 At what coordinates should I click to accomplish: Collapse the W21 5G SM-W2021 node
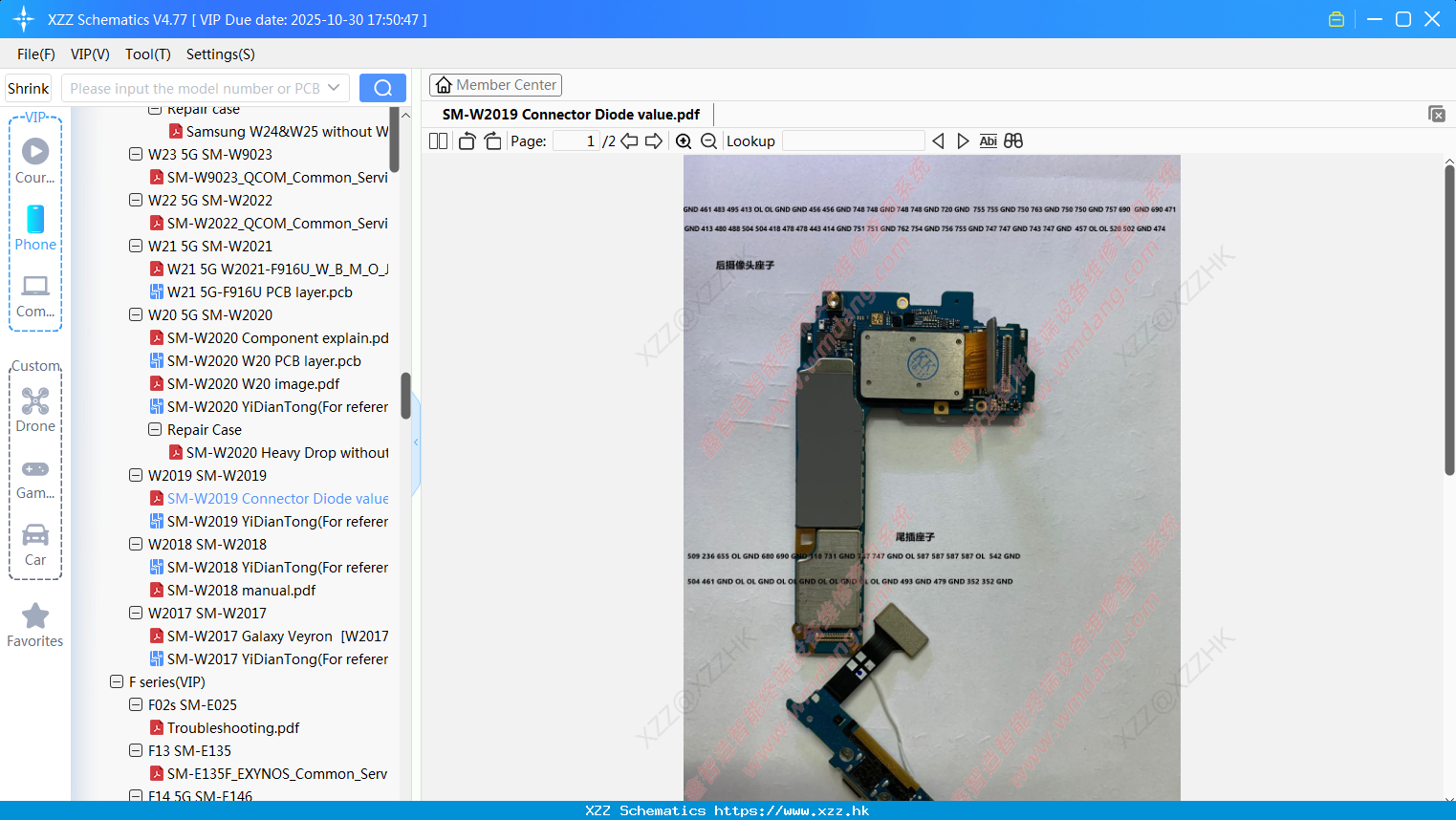tap(136, 246)
